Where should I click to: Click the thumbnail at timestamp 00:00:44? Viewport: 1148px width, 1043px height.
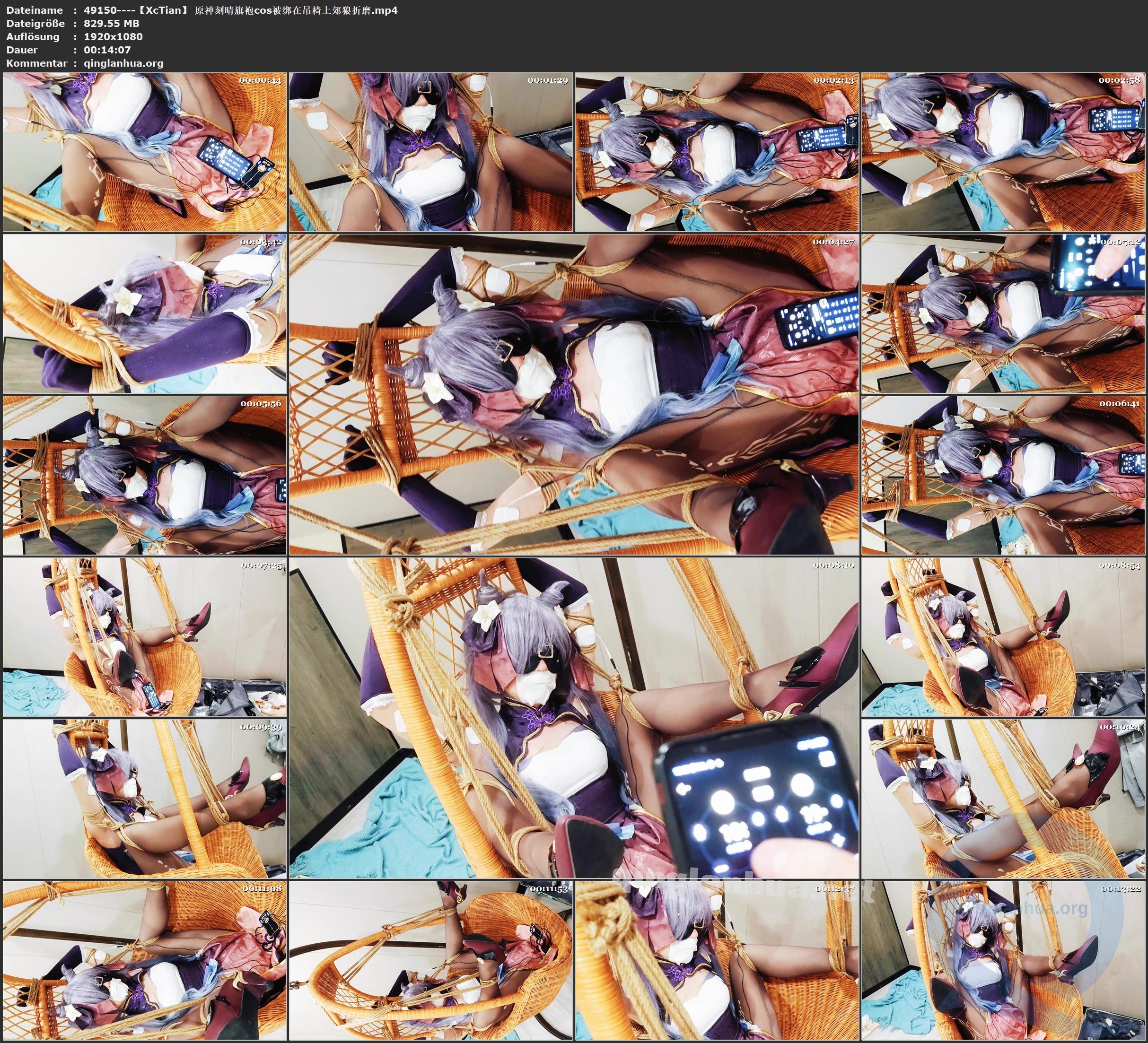[x=145, y=152]
